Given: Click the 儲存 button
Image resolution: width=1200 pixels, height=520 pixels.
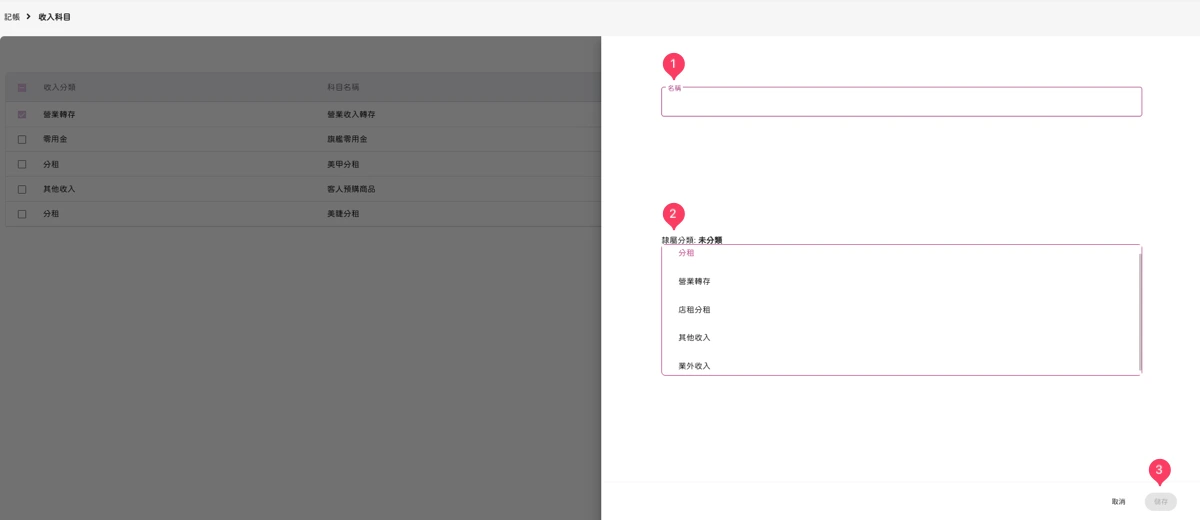Looking at the screenshot, I should (1161, 502).
